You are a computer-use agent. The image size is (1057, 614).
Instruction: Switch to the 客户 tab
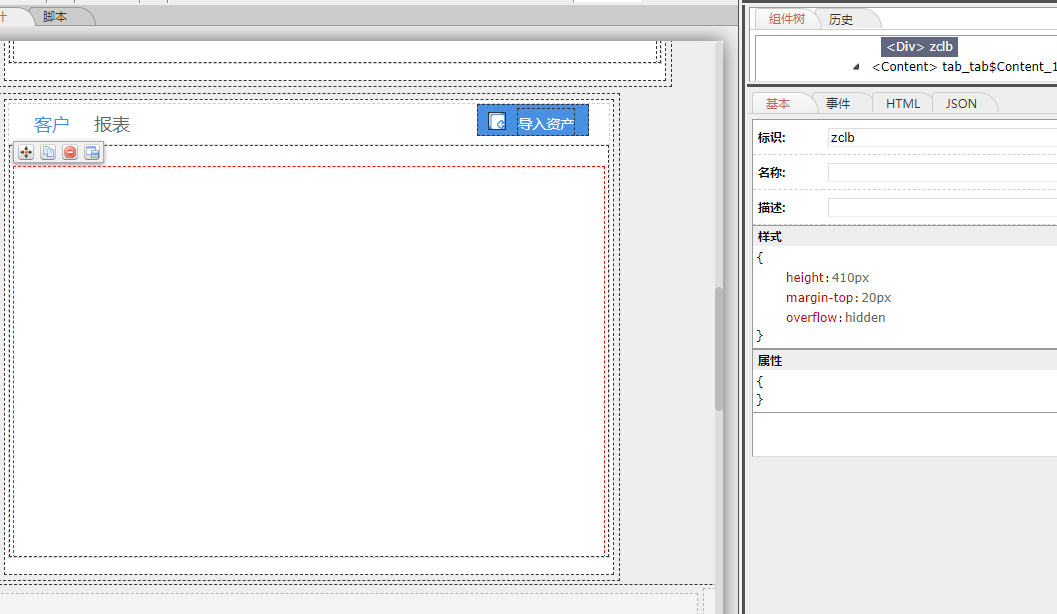point(52,125)
